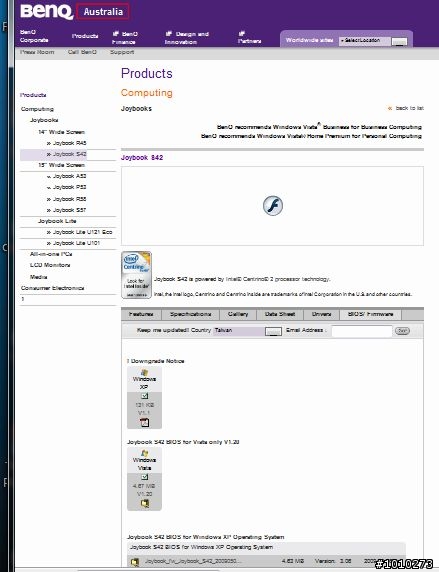
Task: Click the Flash plugin icon
Action: [x=273, y=205]
